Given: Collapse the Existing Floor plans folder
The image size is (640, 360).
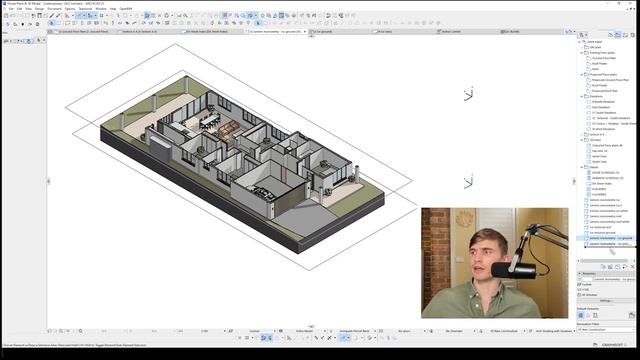Looking at the screenshot, I should [582, 53].
